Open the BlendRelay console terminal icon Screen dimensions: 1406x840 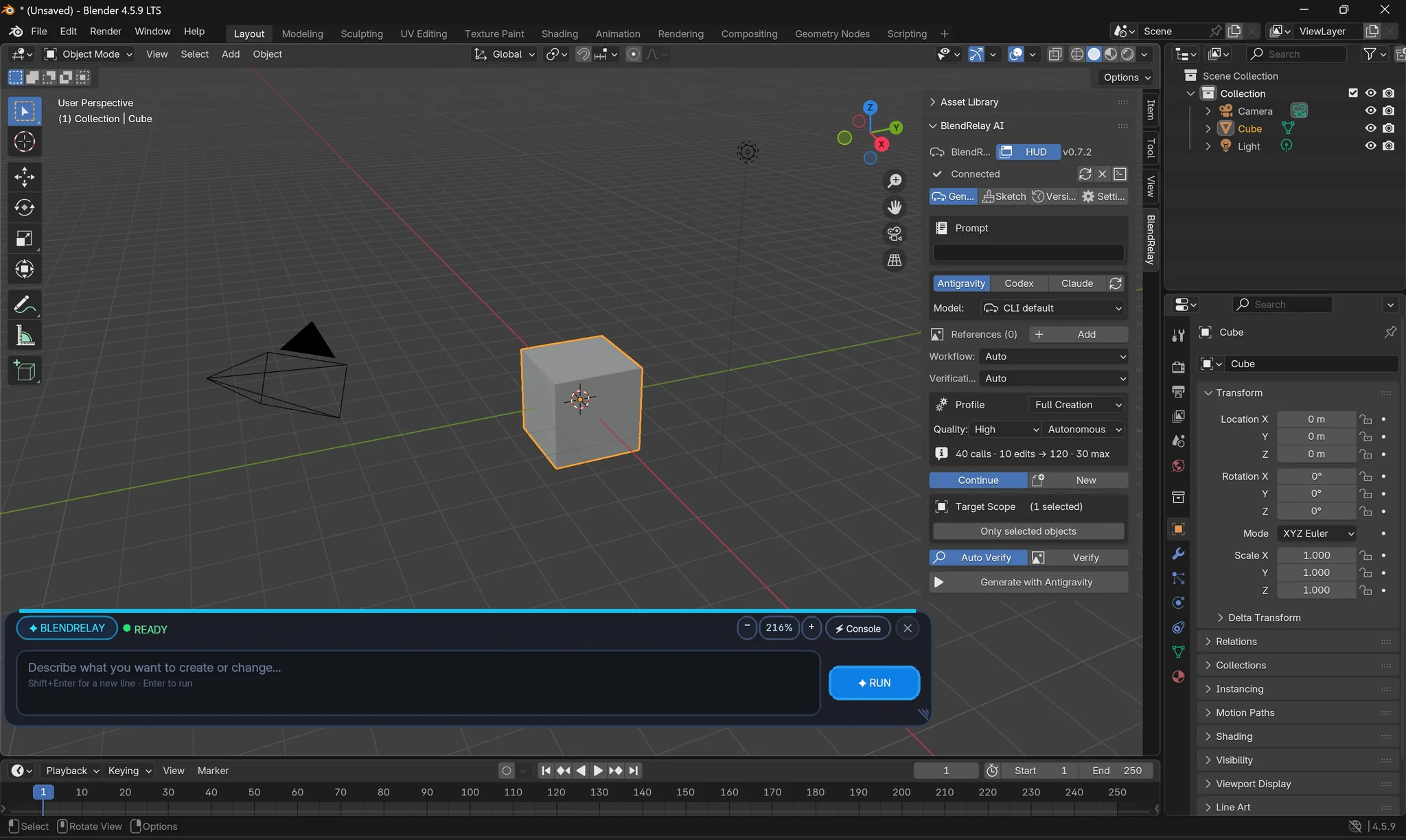1120,174
